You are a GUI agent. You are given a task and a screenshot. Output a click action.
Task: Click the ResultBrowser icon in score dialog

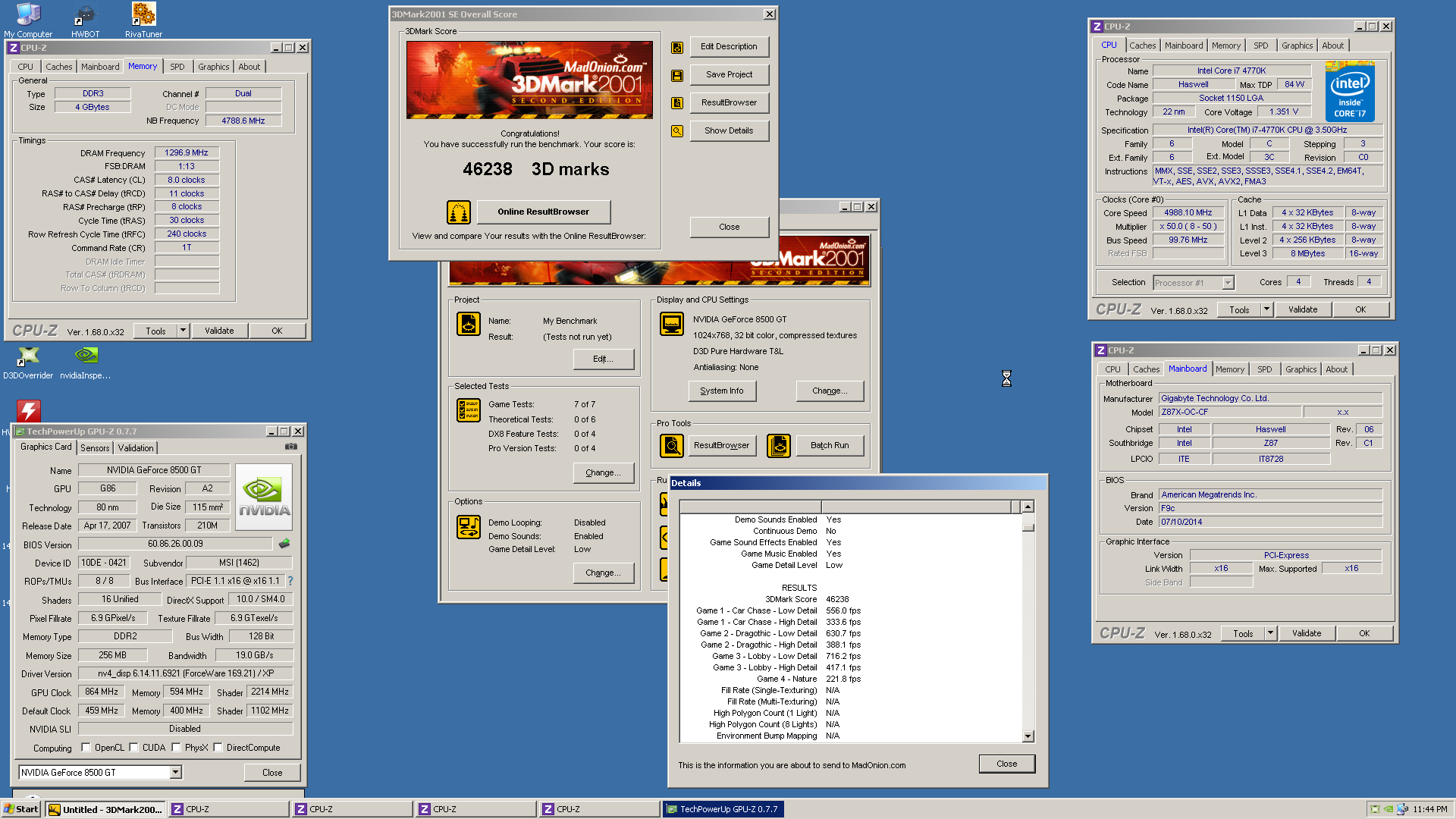click(x=677, y=102)
